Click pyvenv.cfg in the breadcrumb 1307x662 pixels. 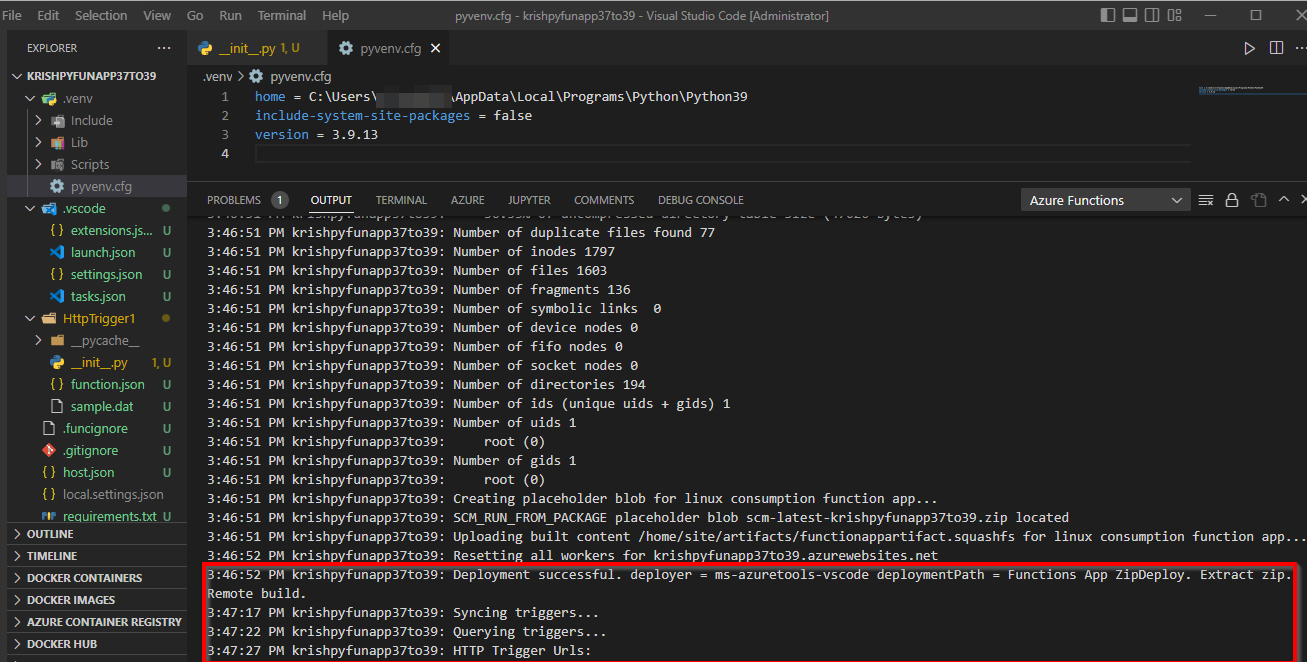pos(300,76)
